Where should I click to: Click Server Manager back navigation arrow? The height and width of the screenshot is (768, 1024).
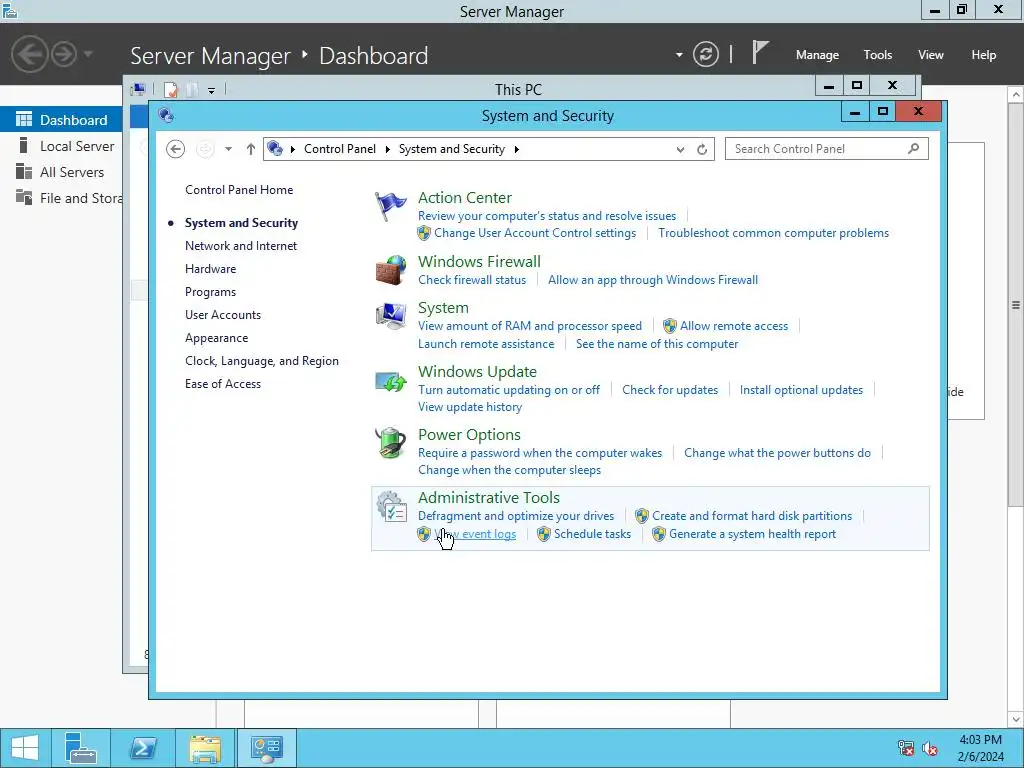click(x=29, y=54)
